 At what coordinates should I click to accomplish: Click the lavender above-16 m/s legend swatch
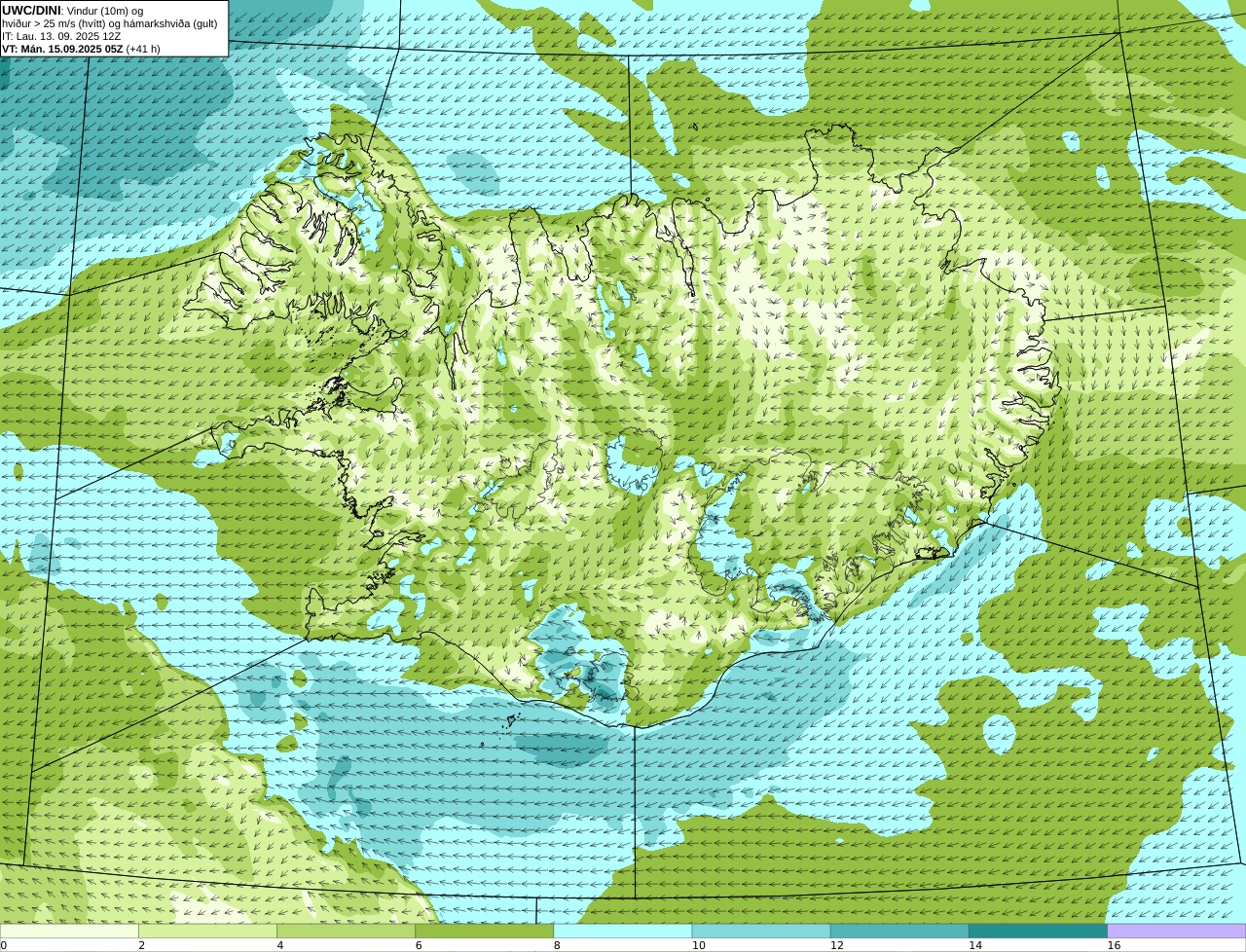point(1176,931)
